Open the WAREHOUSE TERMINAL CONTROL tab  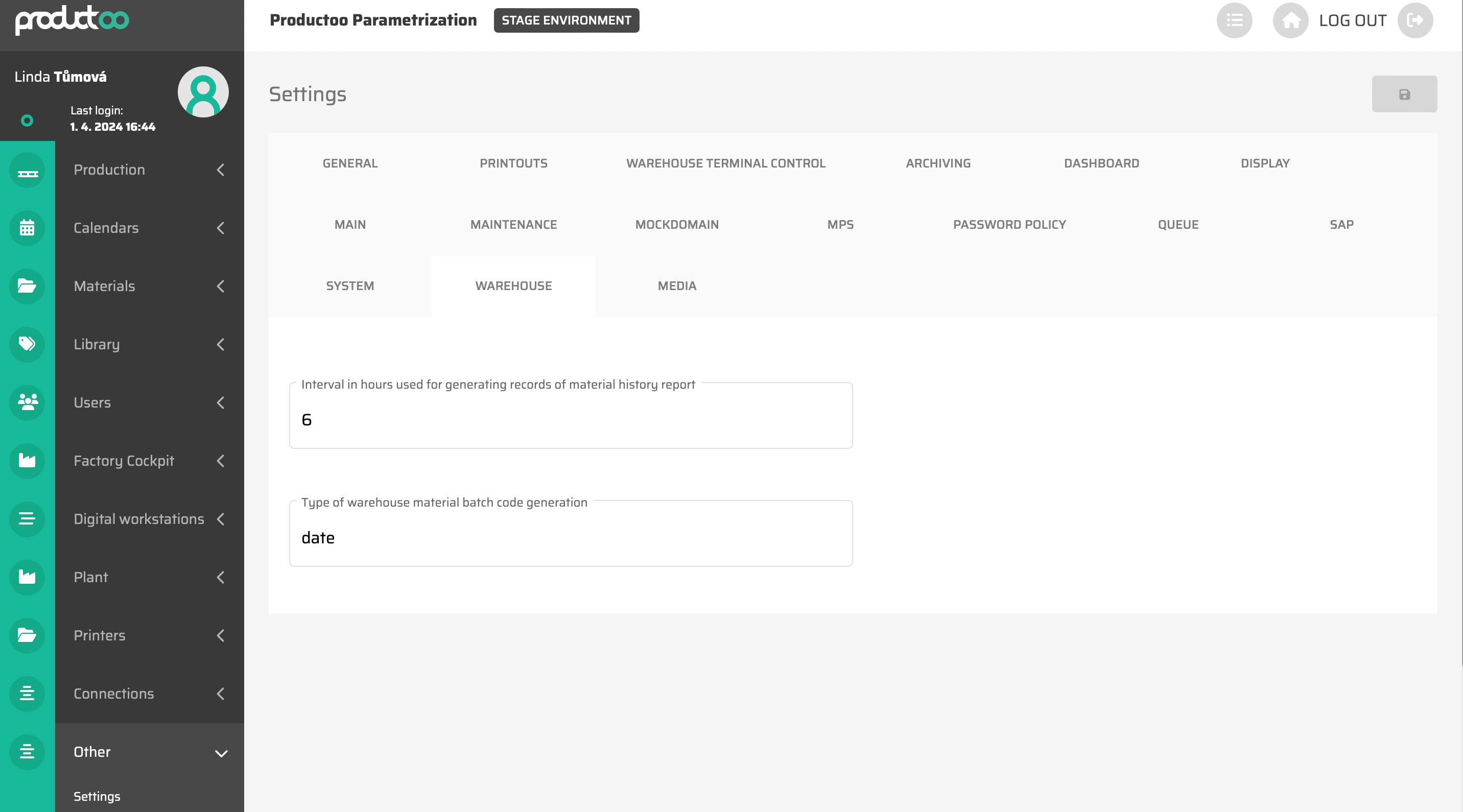tap(725, 163)
